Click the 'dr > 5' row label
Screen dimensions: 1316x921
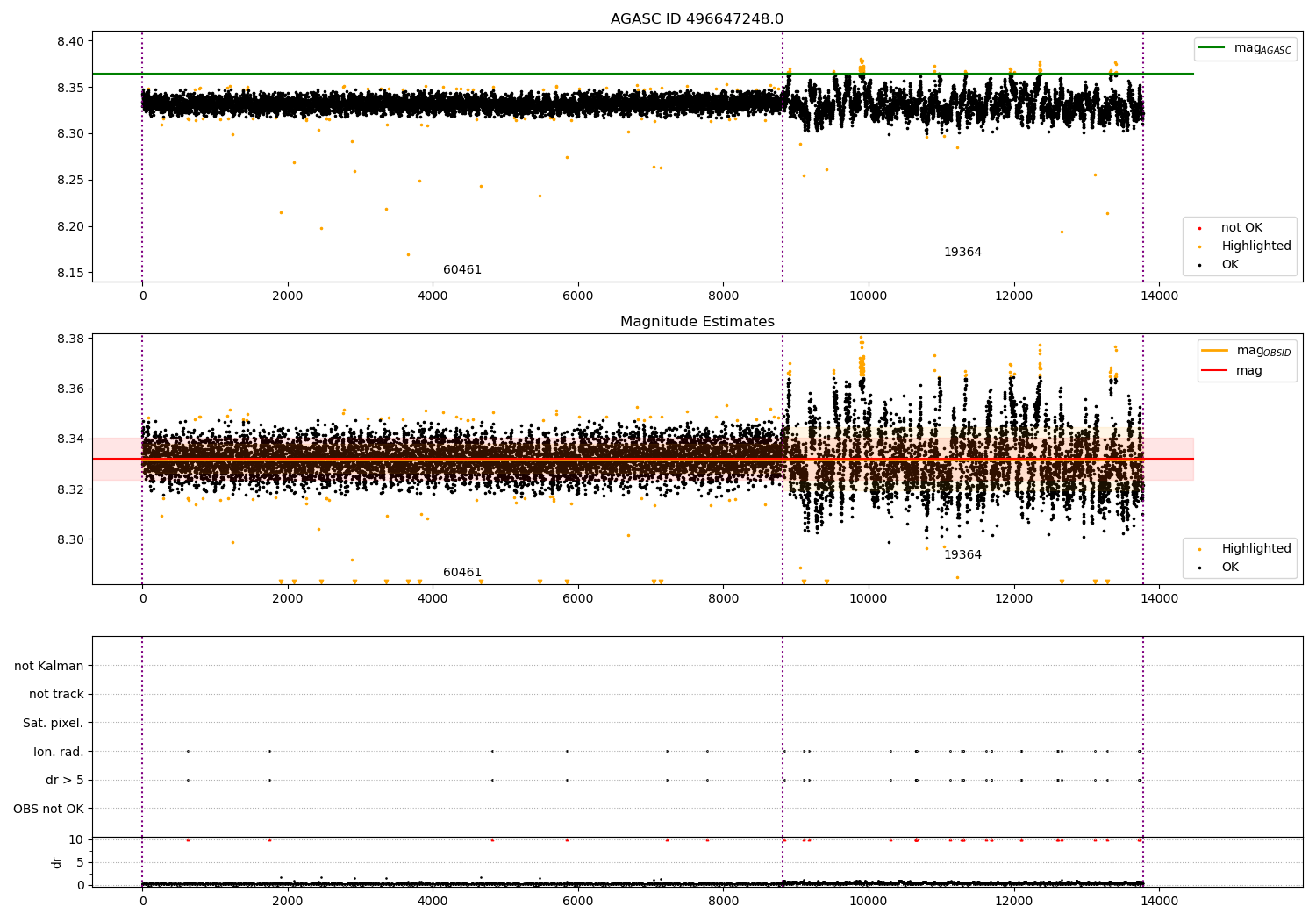click(x=65, y=780)
